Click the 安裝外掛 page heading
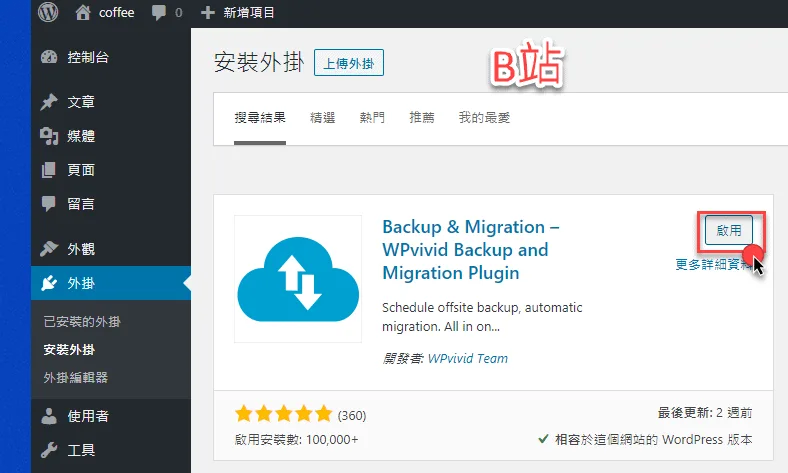The height and width of the screenshot is (473, 788). tap(259, 62)
